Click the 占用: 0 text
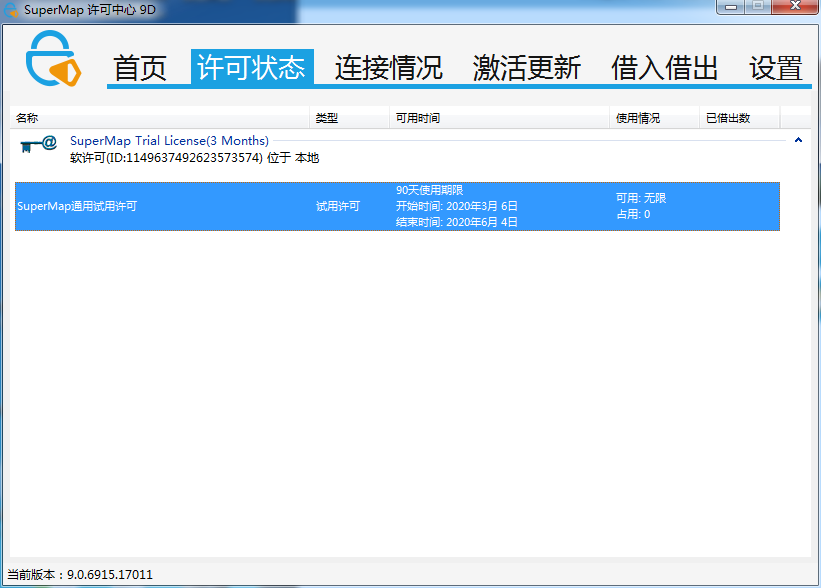821x588 pixels. point(633,214)
